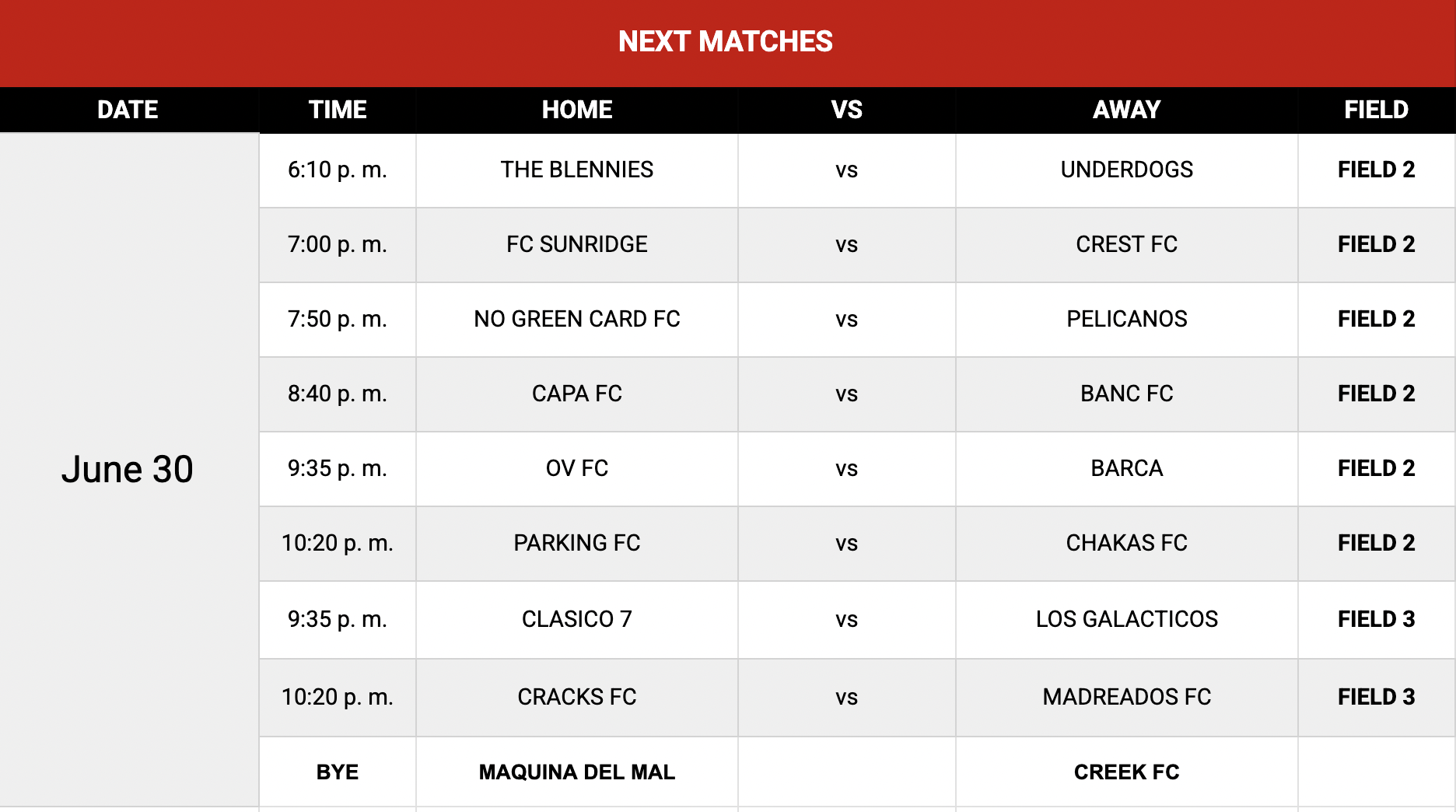Select the June 30 date cell
Viewport: 1456px width, 812px height.
click(129, 470)
